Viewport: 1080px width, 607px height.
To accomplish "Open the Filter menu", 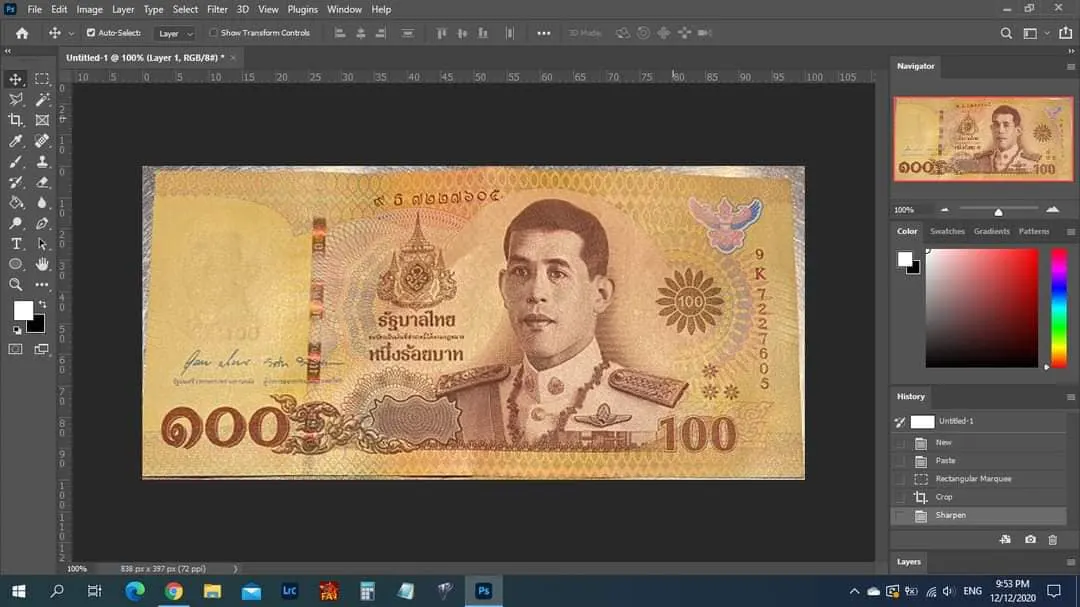I will pyautogui.click(x=217, y=9).
